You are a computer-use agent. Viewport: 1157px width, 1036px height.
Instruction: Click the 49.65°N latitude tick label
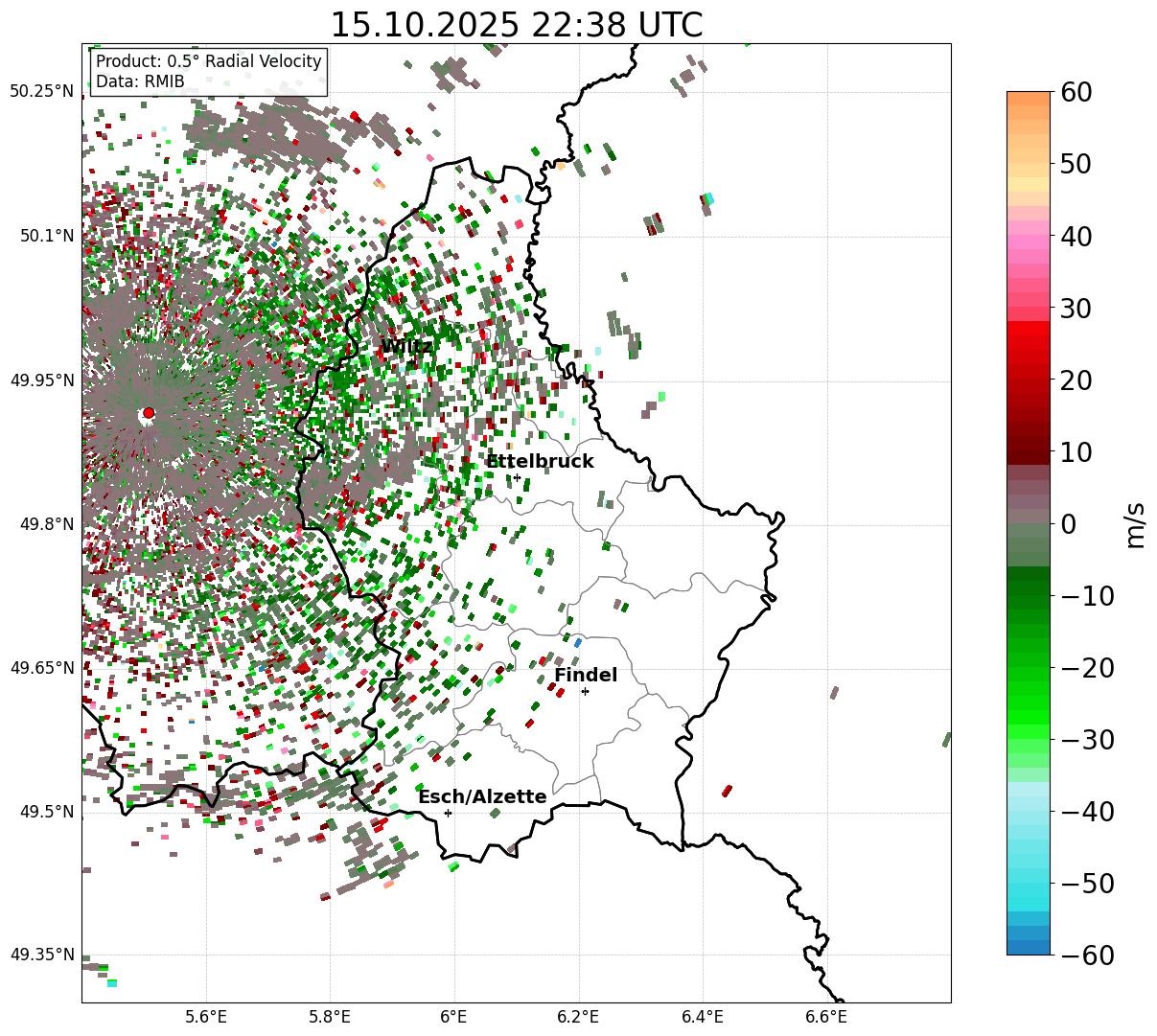(x=42, y=668)
